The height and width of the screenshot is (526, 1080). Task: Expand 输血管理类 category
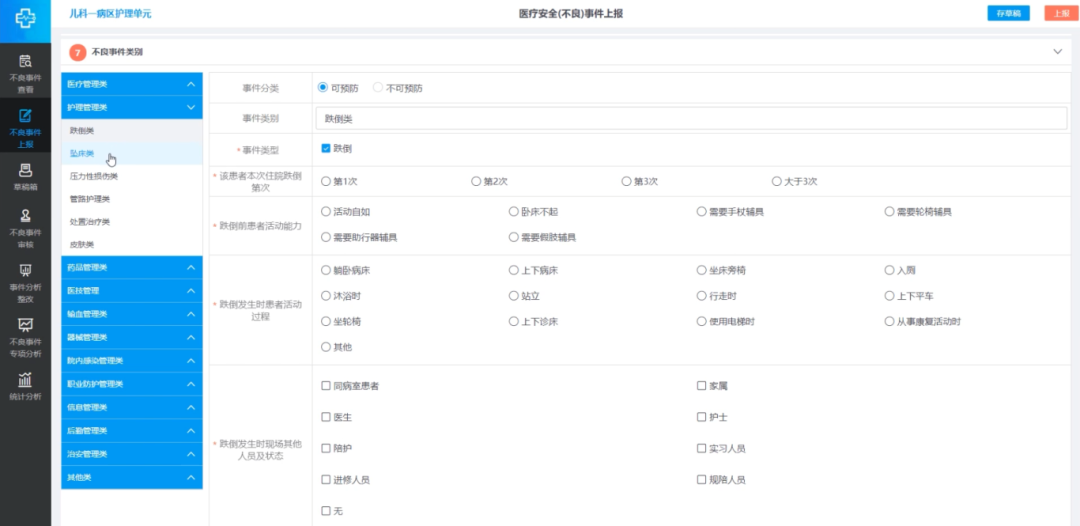tap(132, 314)
